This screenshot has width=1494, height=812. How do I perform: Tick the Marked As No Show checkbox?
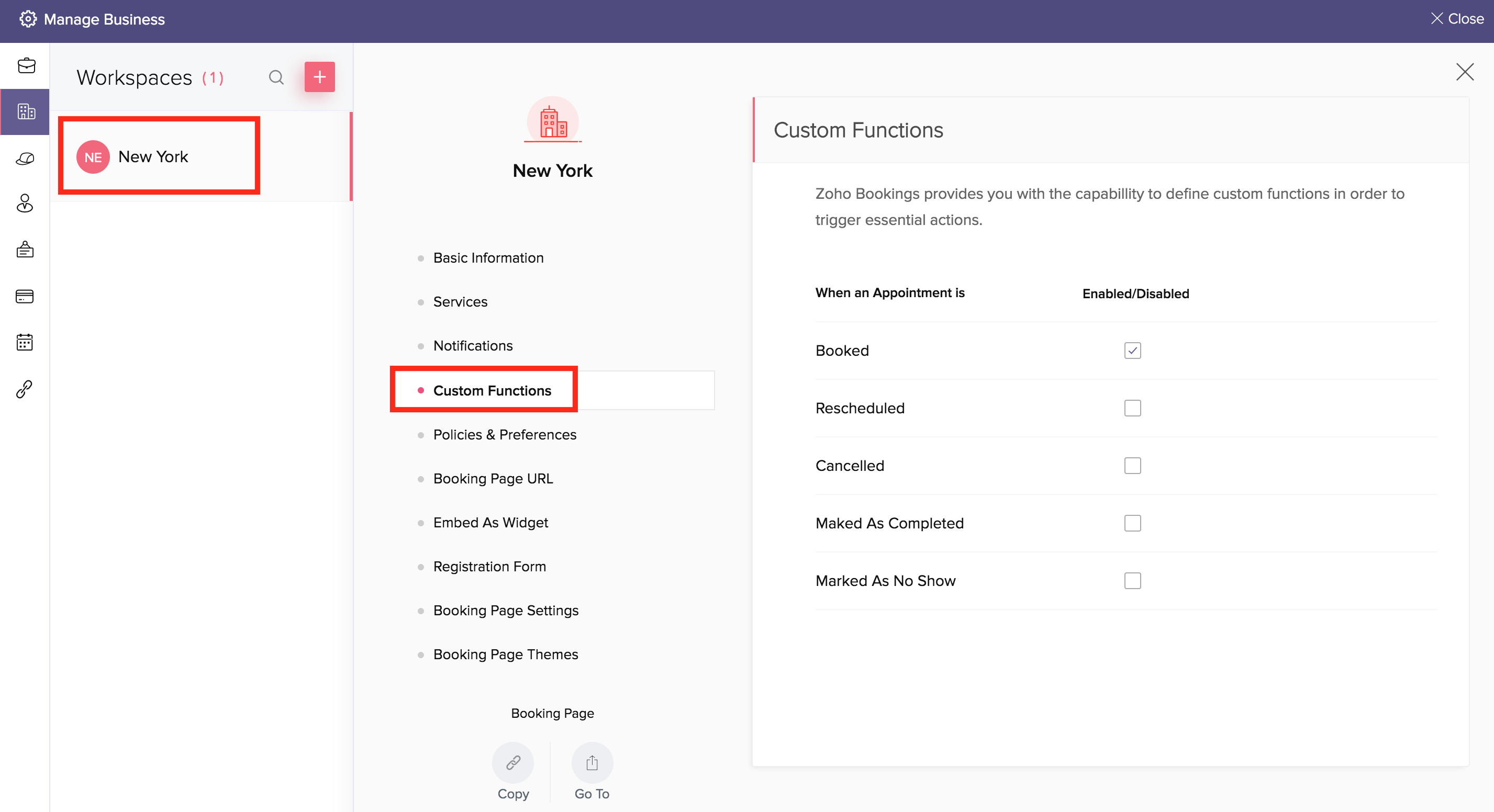(x=1132, y=581)
